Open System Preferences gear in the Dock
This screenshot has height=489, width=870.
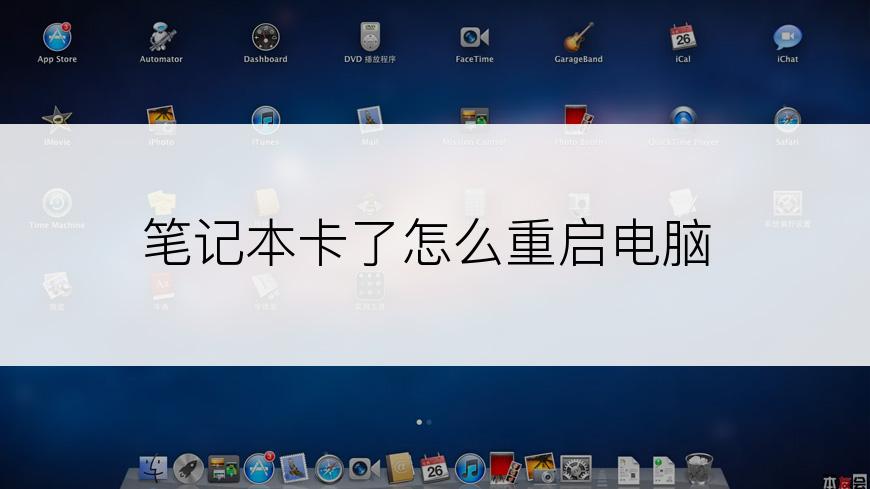click(576, 469)
